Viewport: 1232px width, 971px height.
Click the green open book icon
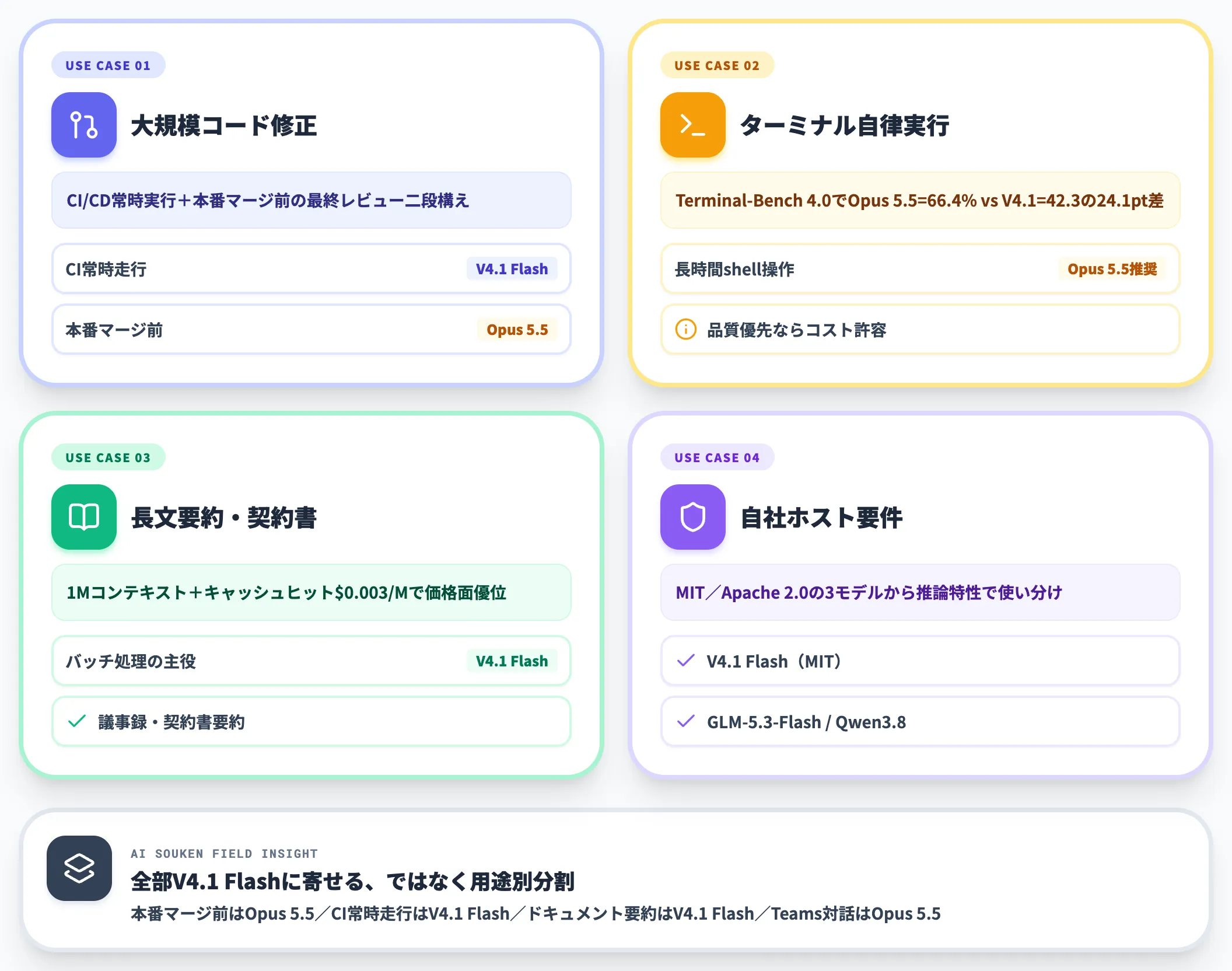point(84,517)
